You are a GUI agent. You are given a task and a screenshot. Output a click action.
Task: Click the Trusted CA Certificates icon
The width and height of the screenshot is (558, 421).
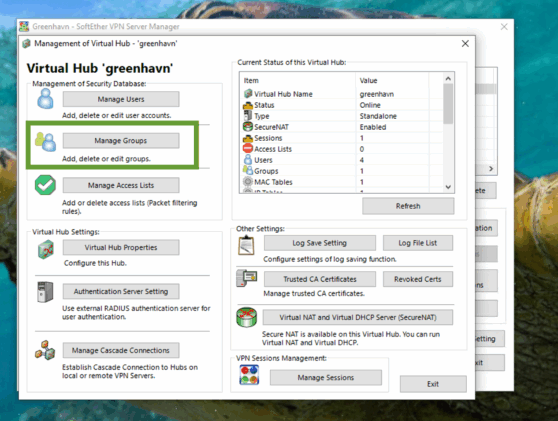[x=247, y=278]
